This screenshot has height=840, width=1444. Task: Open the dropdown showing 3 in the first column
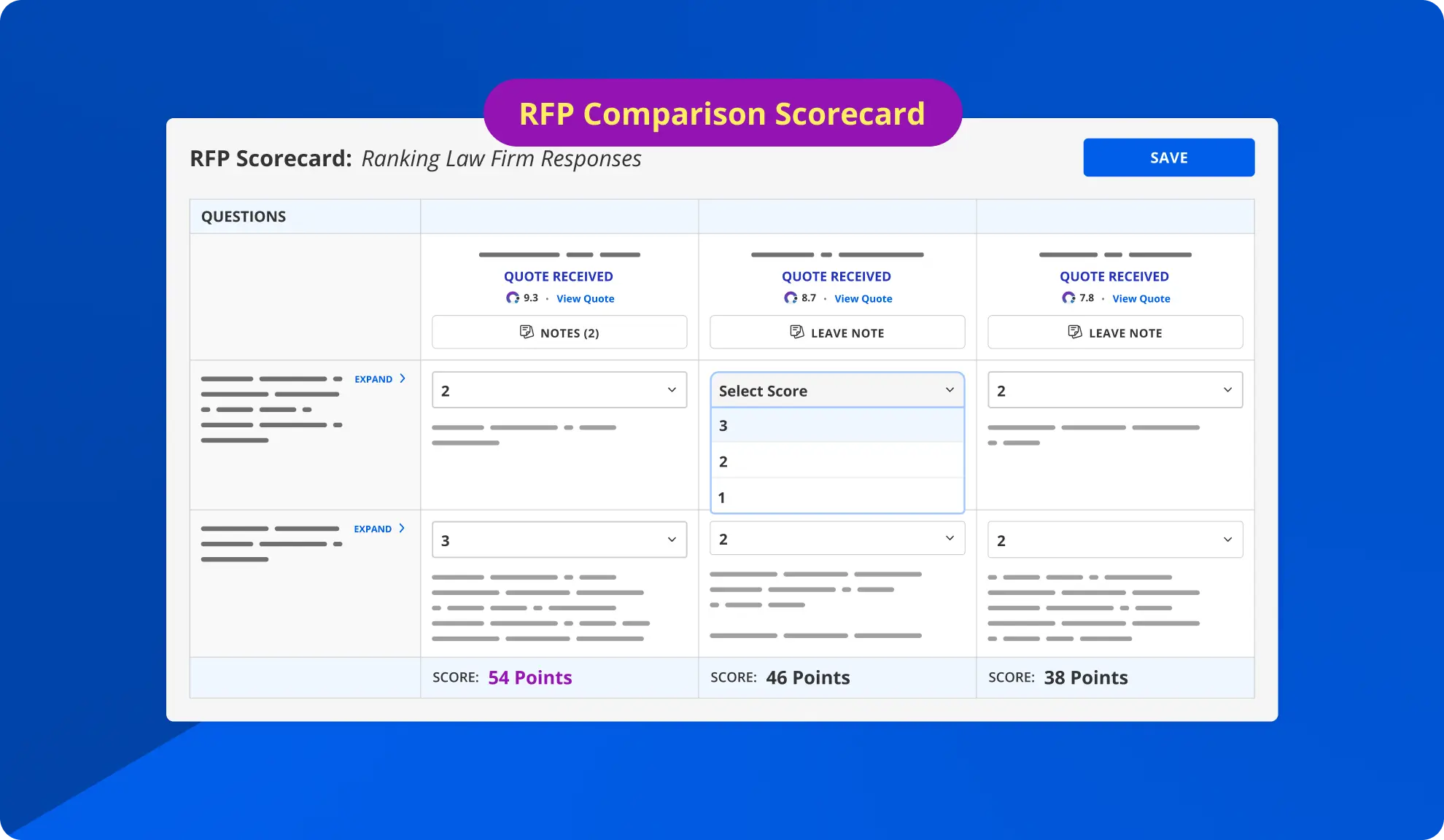coord(559,539)
